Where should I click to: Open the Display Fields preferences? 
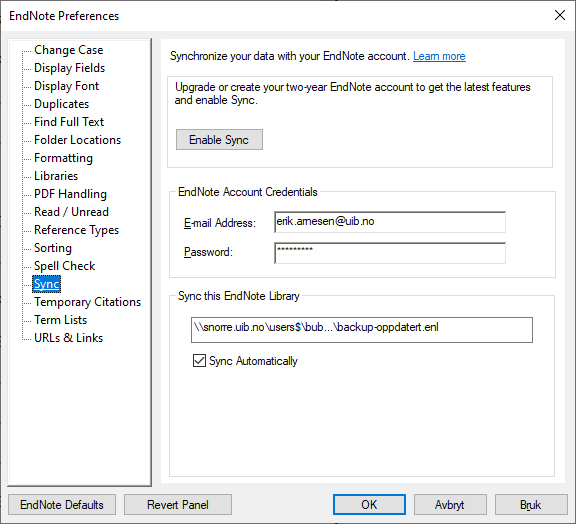coord(69,68)
